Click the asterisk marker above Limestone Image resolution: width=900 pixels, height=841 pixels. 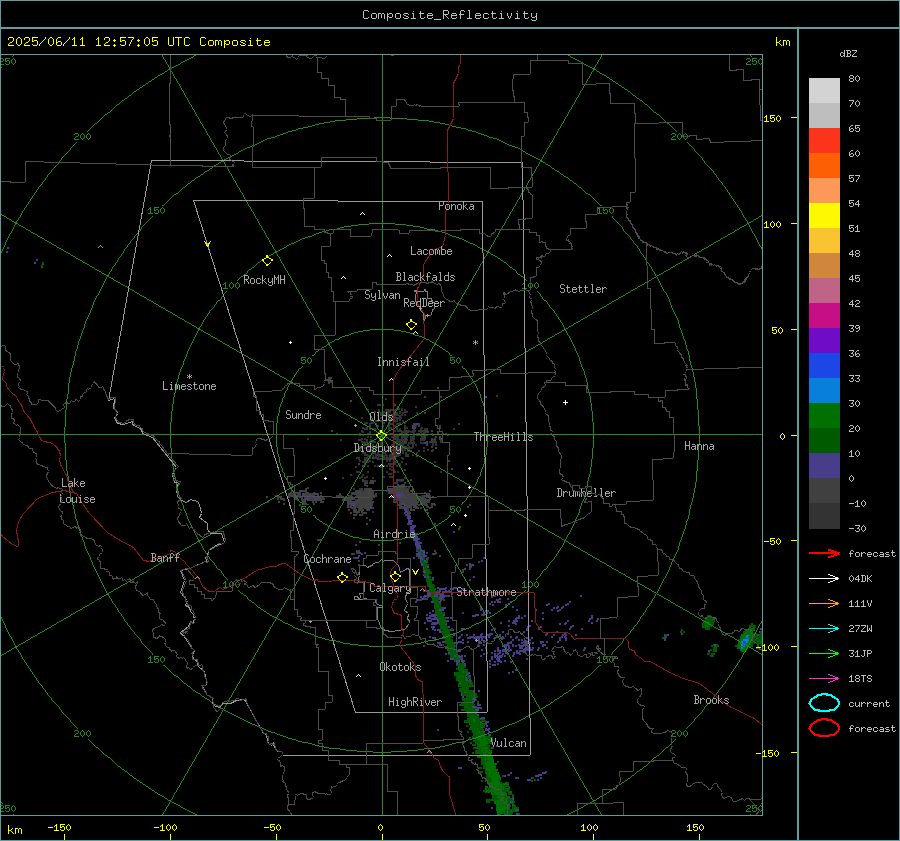(189, 377)
